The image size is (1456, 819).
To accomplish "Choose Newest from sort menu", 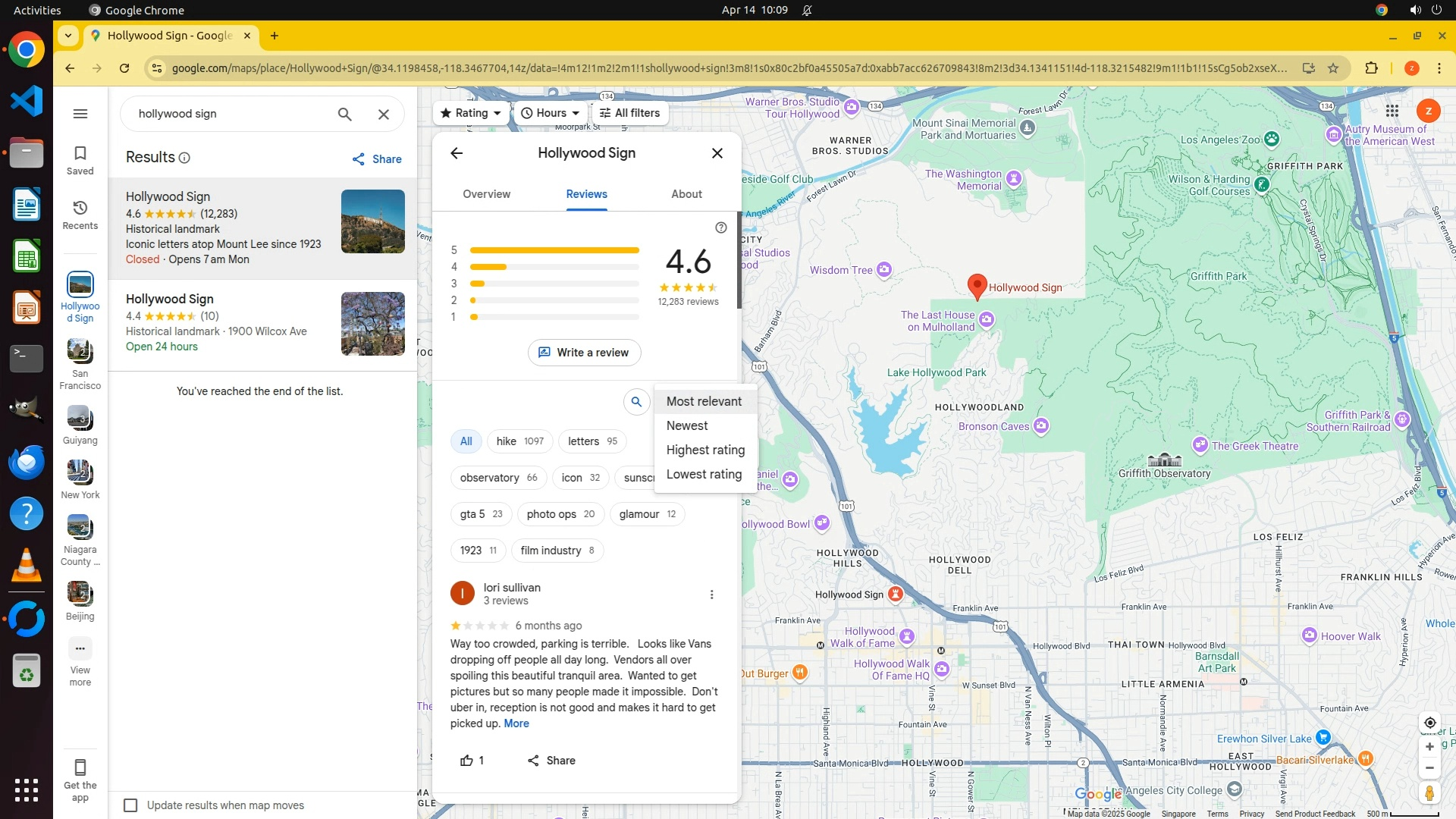I will tap(687, 426).
